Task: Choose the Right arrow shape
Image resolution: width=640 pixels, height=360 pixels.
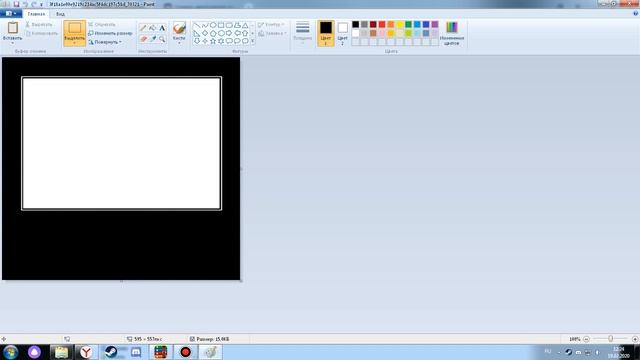Action: click(x=229, y=33)
